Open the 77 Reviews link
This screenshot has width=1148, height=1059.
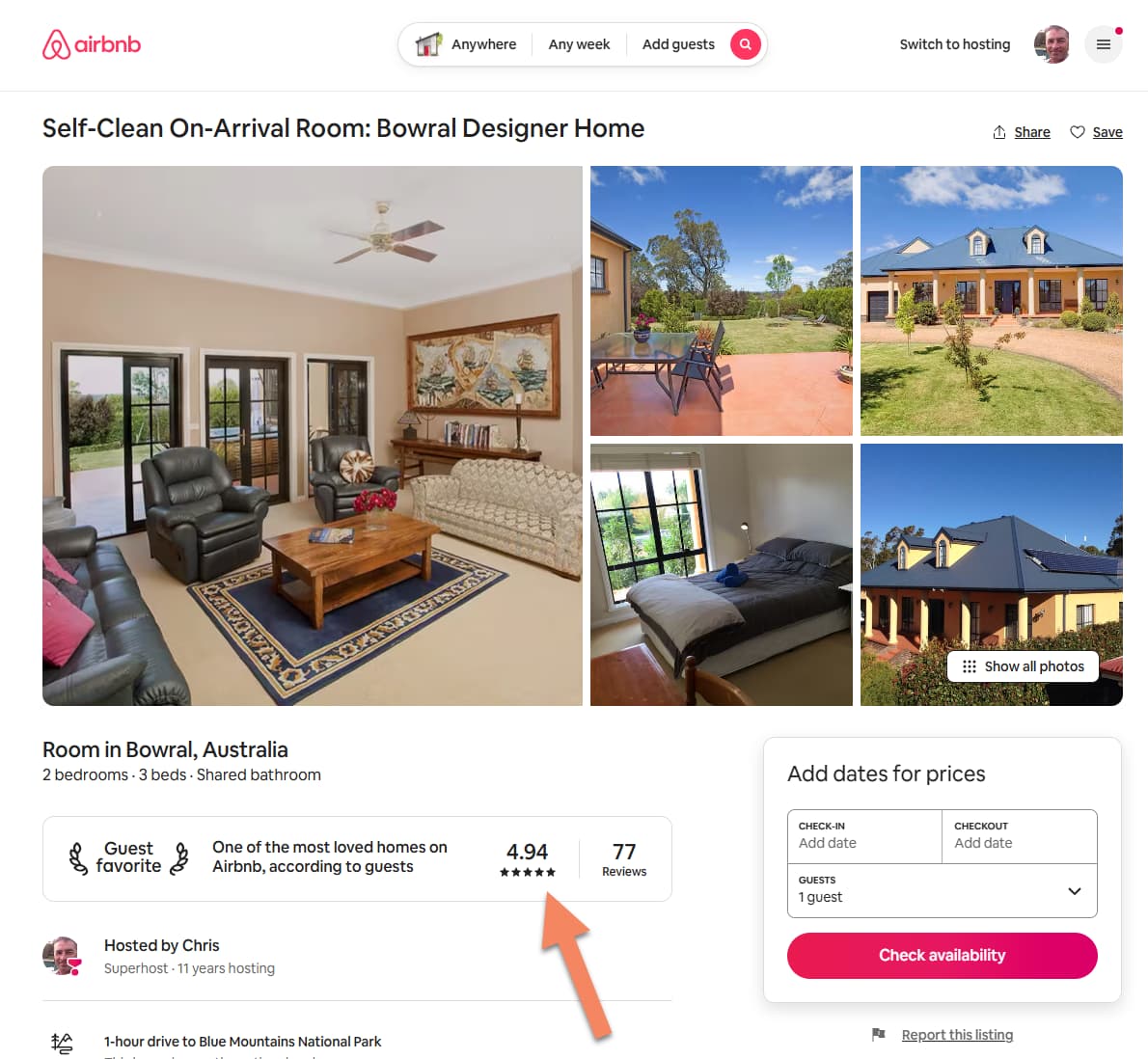pyautogui.click(x=624, y=859)
